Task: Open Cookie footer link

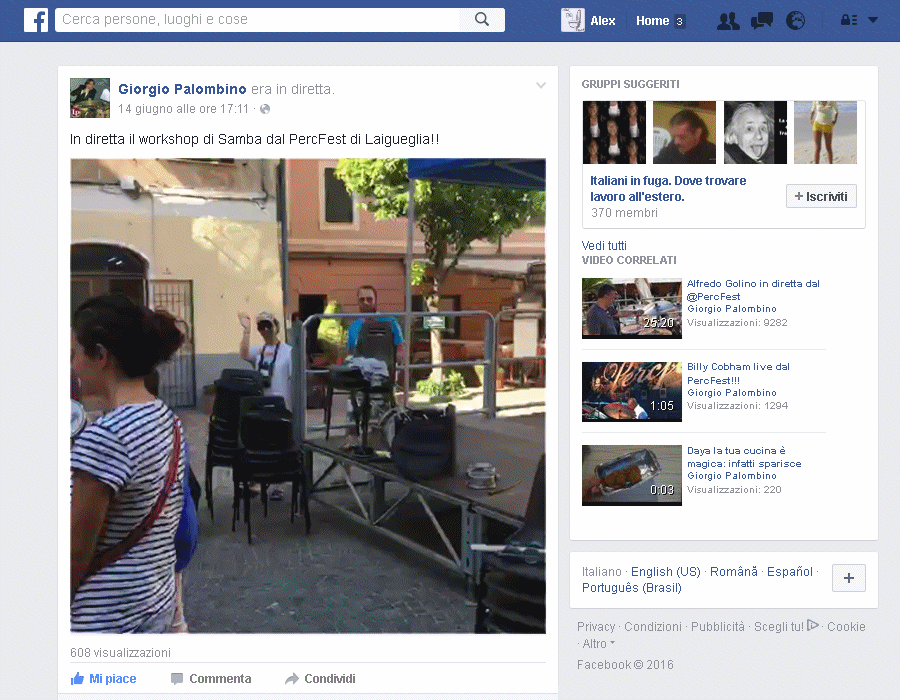Action: 846,627
